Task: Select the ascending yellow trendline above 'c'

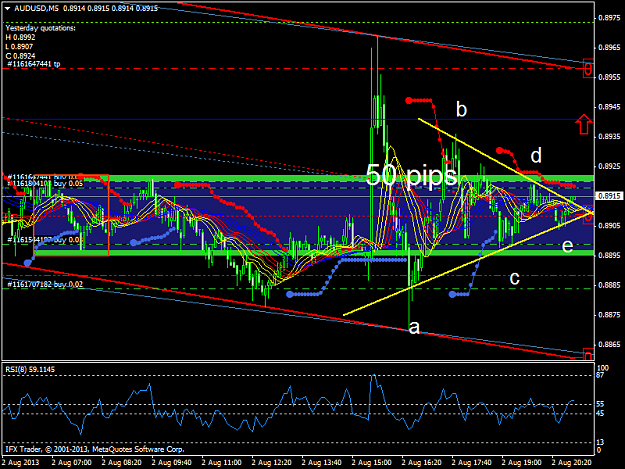Action: pyautogui.click(x=468, y=264)
